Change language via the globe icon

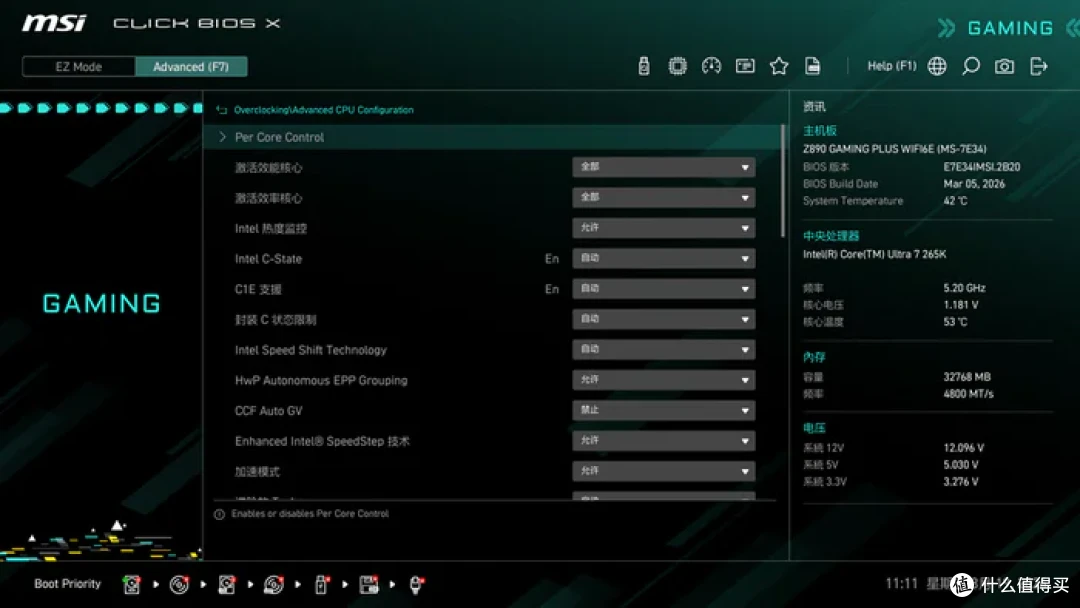(937, 66)
